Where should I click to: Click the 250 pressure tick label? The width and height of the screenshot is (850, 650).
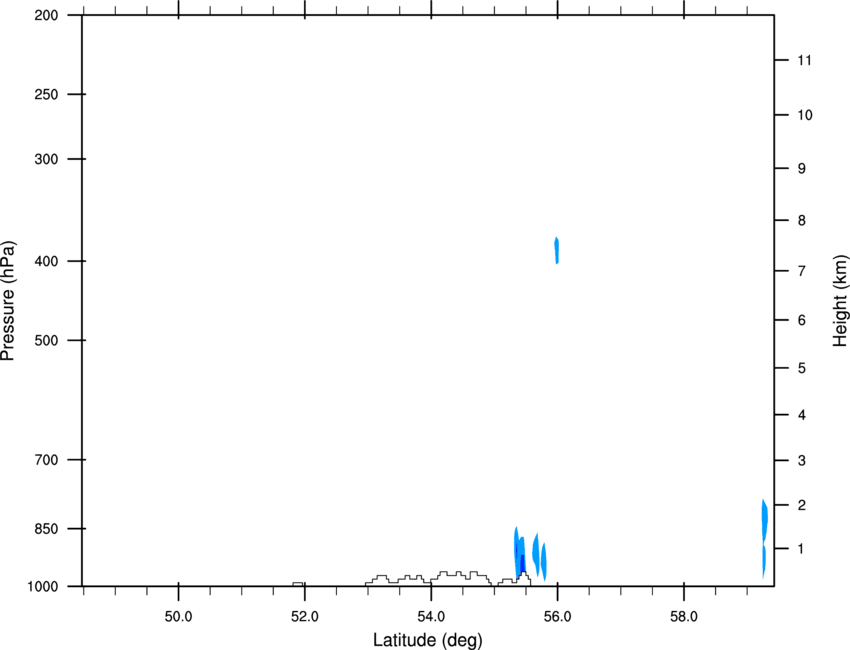(46, 94)
